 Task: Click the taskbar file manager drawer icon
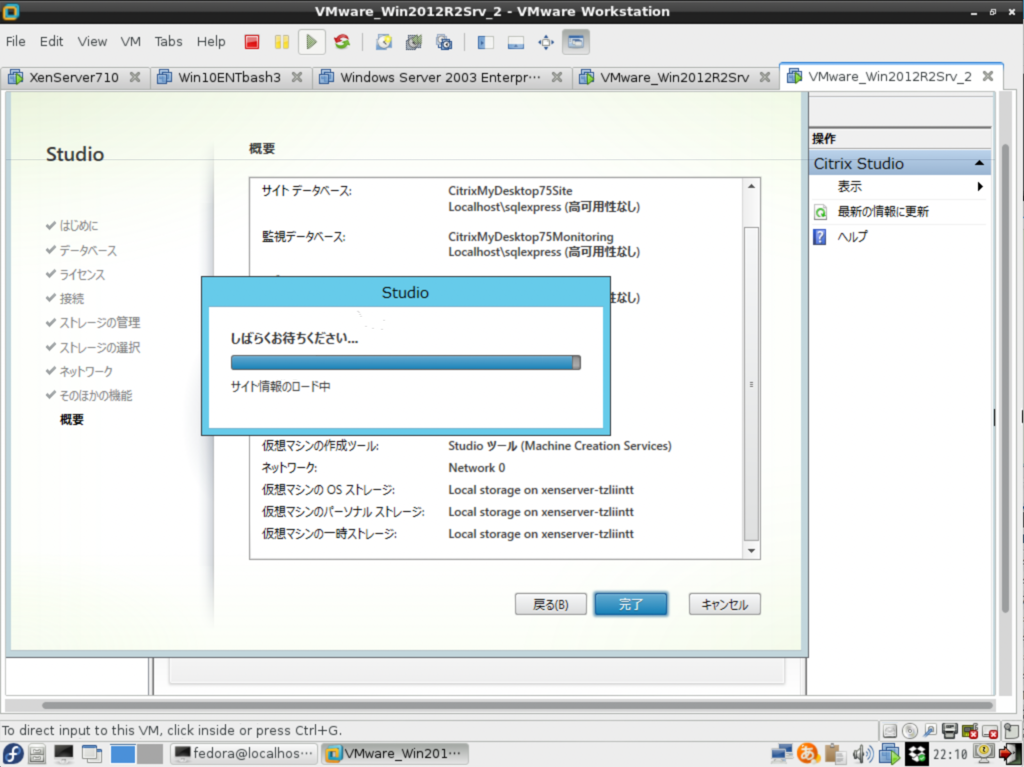37,754
